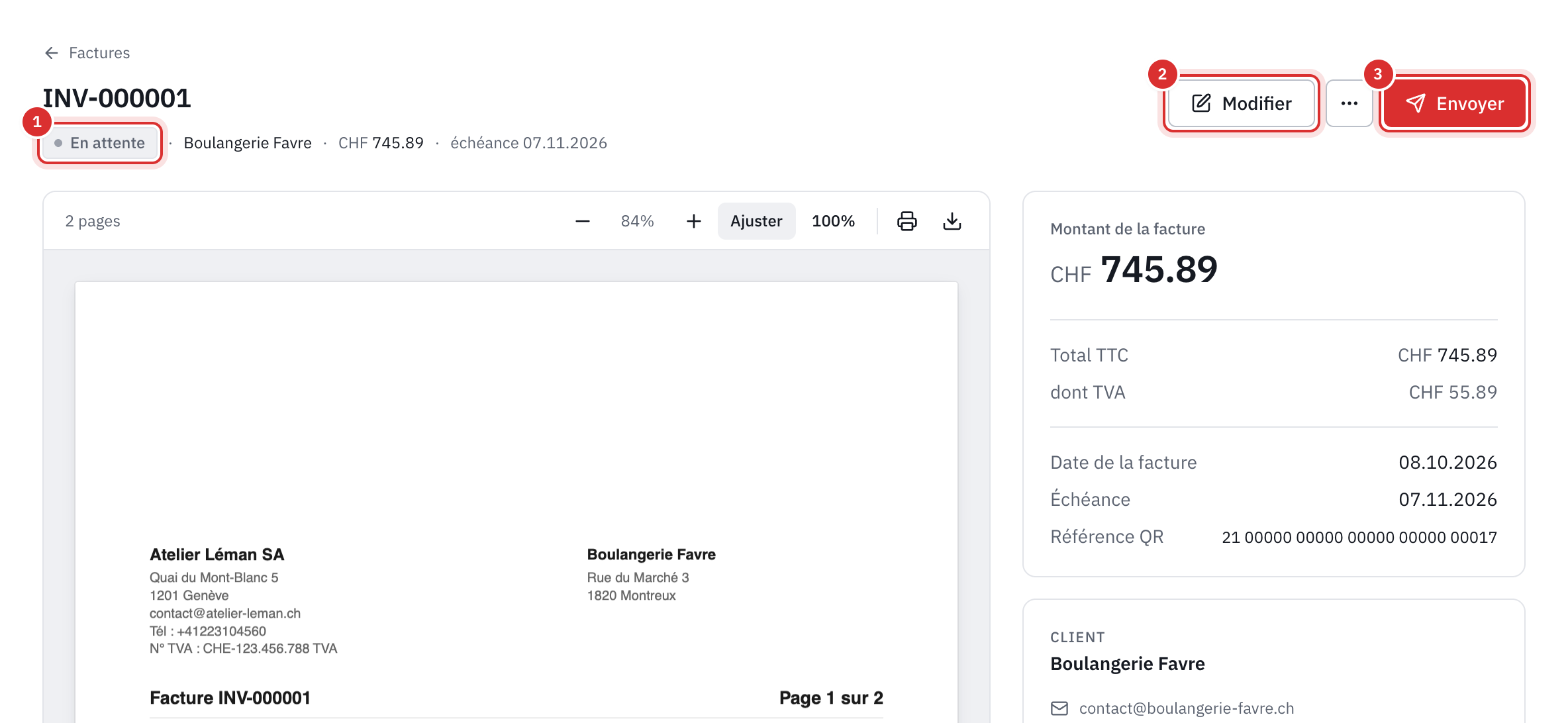The image size is (1568, 723).
Task: Click the En attente status badge
Action: pos(100,143)
